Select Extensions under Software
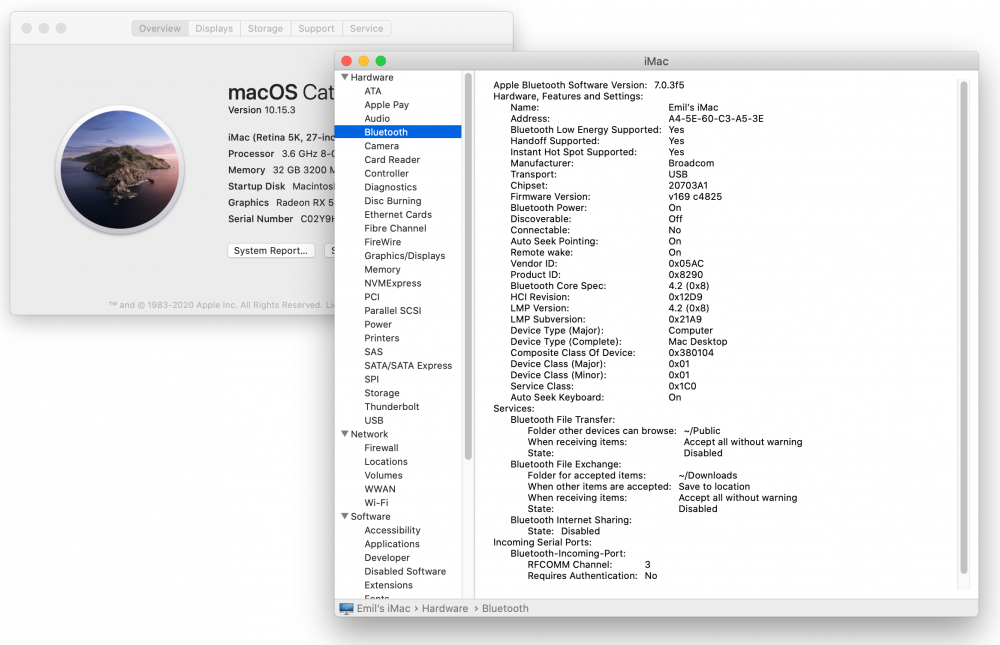This screenshot has height=645, width=1000. click(388, 585)
